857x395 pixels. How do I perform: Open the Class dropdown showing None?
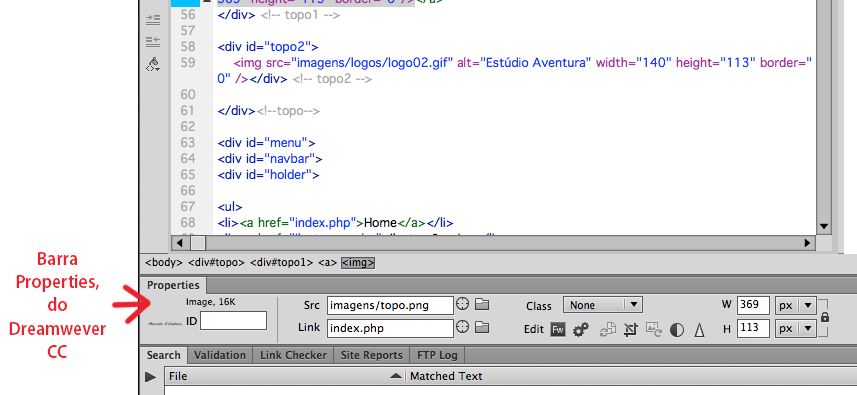pos(603,305)
